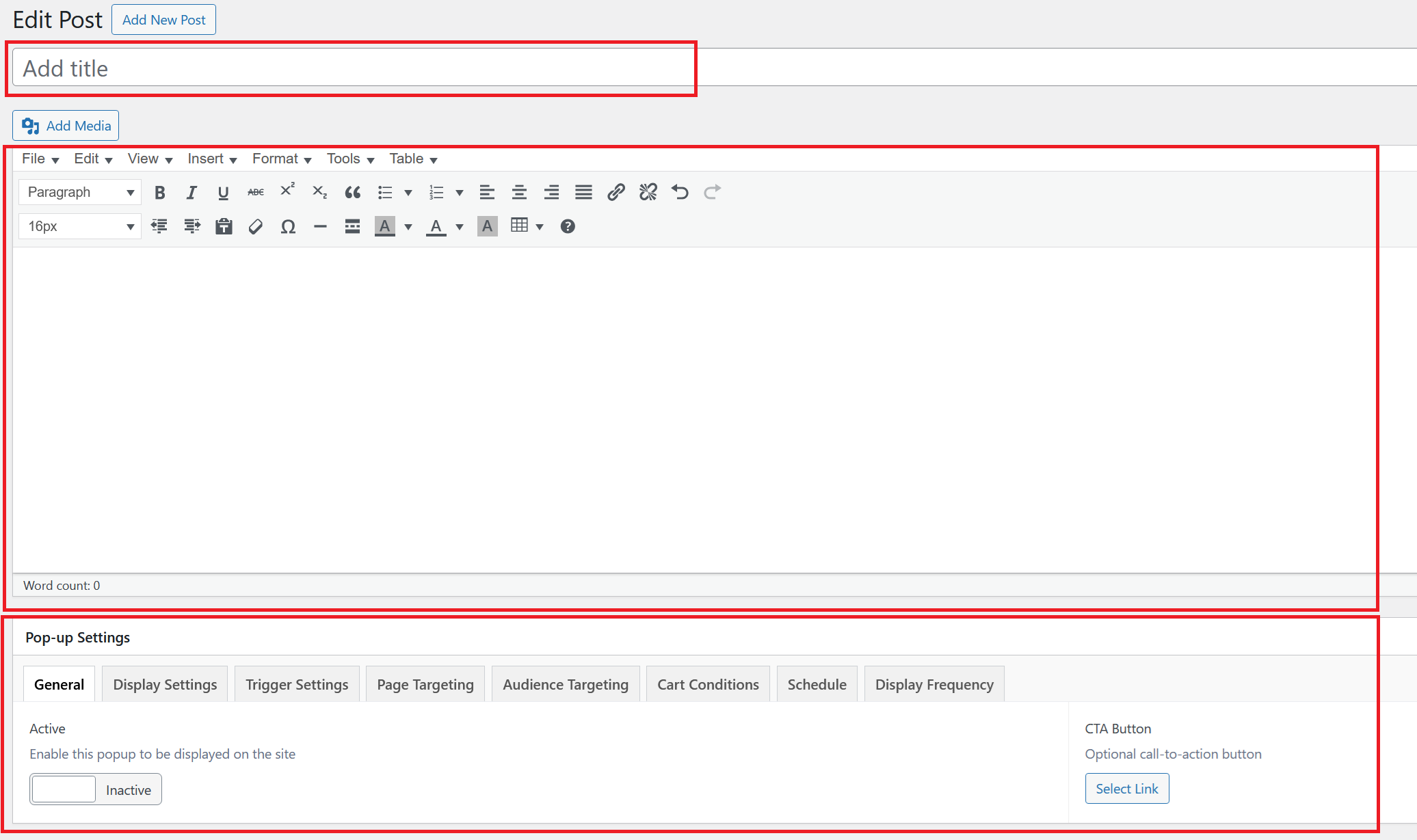
Task: Clear formatting with eraser icon
Action: tap(256, 226)
